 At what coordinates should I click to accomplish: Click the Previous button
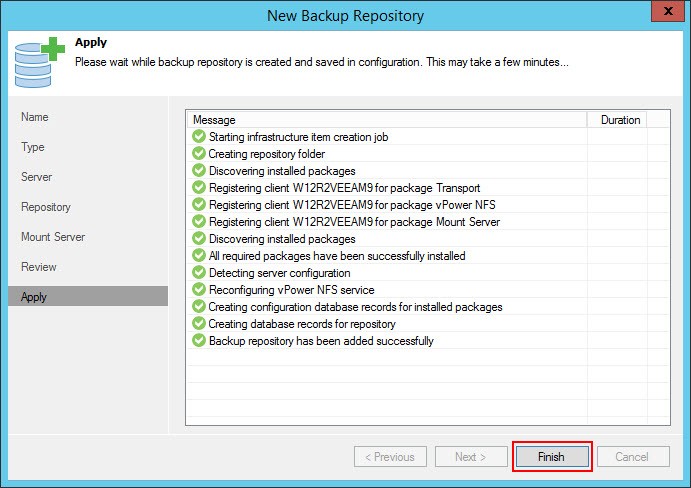[x=390, y=457]
